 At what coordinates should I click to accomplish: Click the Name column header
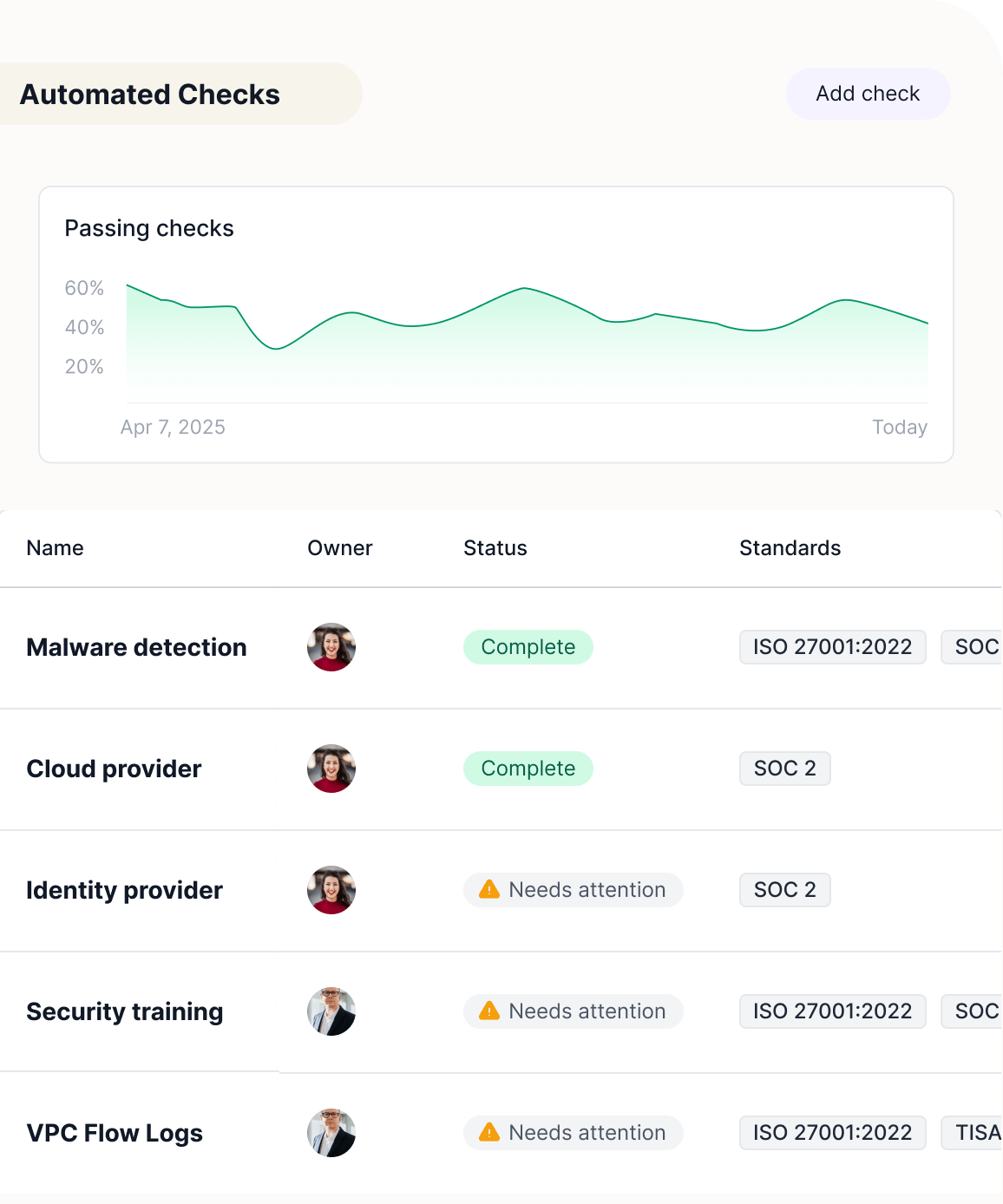coord(55,548)
